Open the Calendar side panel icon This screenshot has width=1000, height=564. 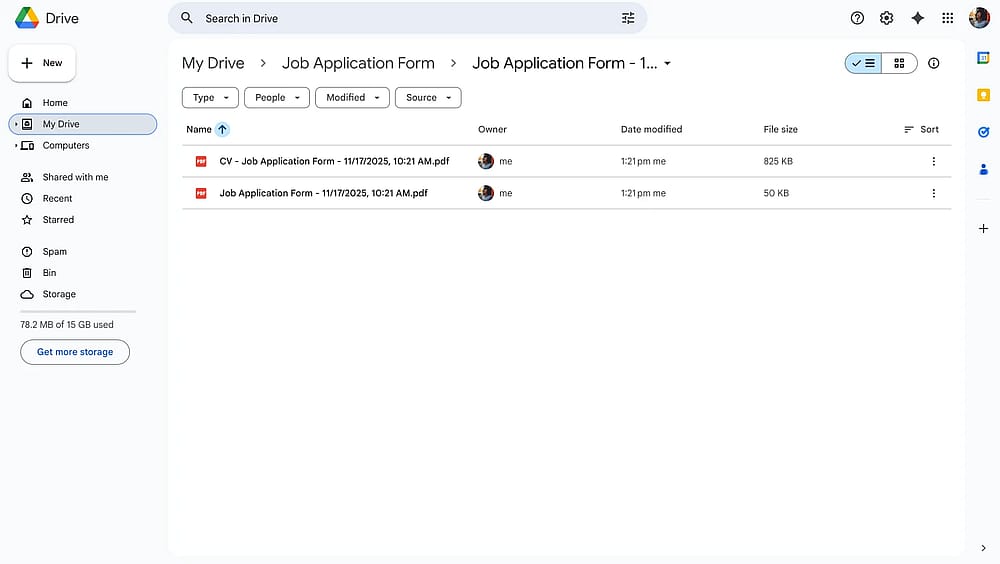tap(983, 58)
